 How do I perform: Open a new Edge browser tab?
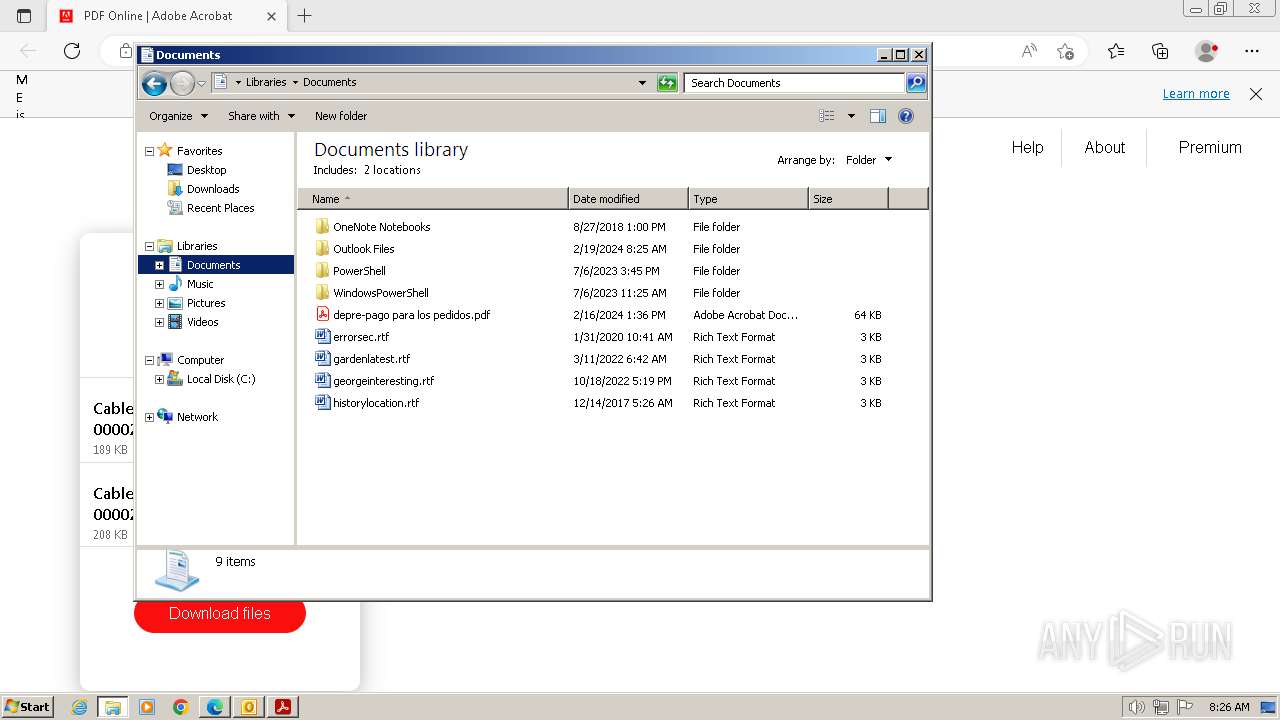click(x=305, y=16)
